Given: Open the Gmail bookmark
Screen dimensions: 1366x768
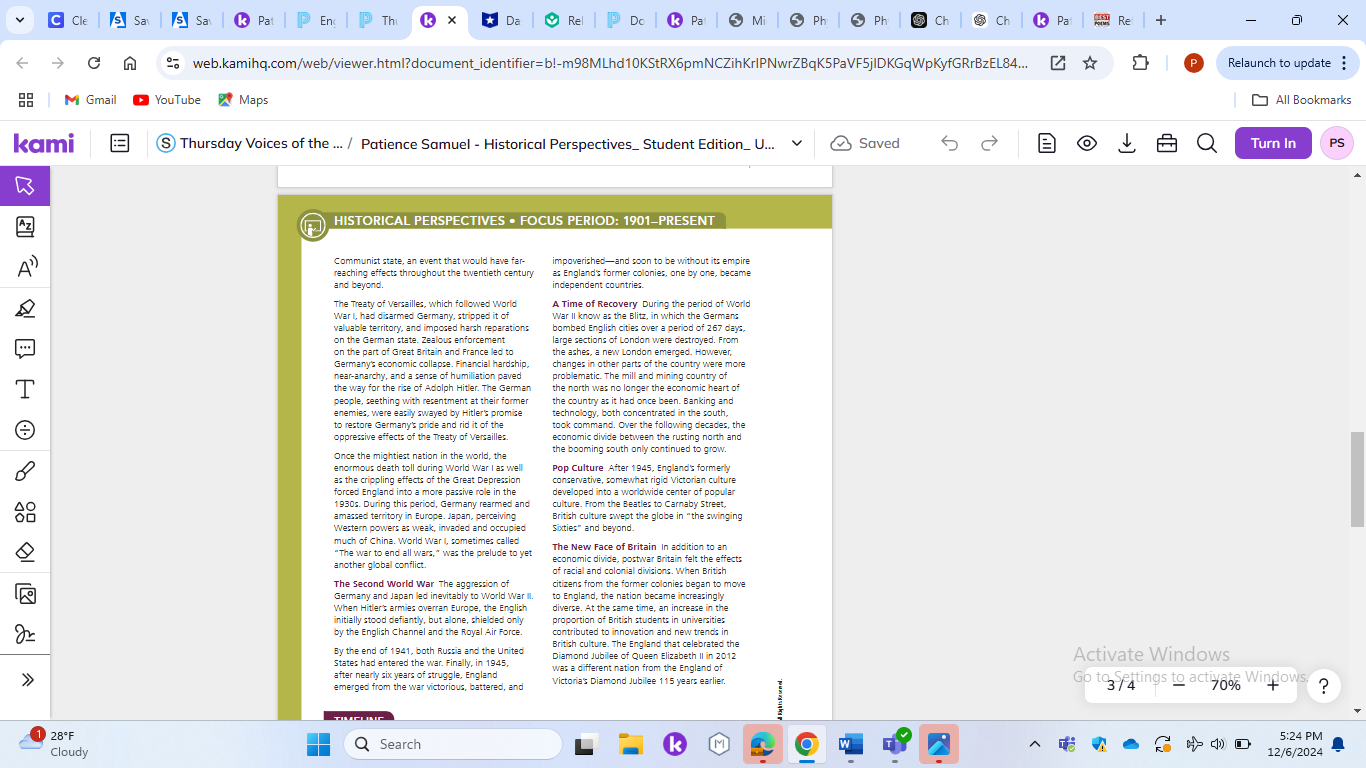Looking at the screenshot, I should click(90, 100).
